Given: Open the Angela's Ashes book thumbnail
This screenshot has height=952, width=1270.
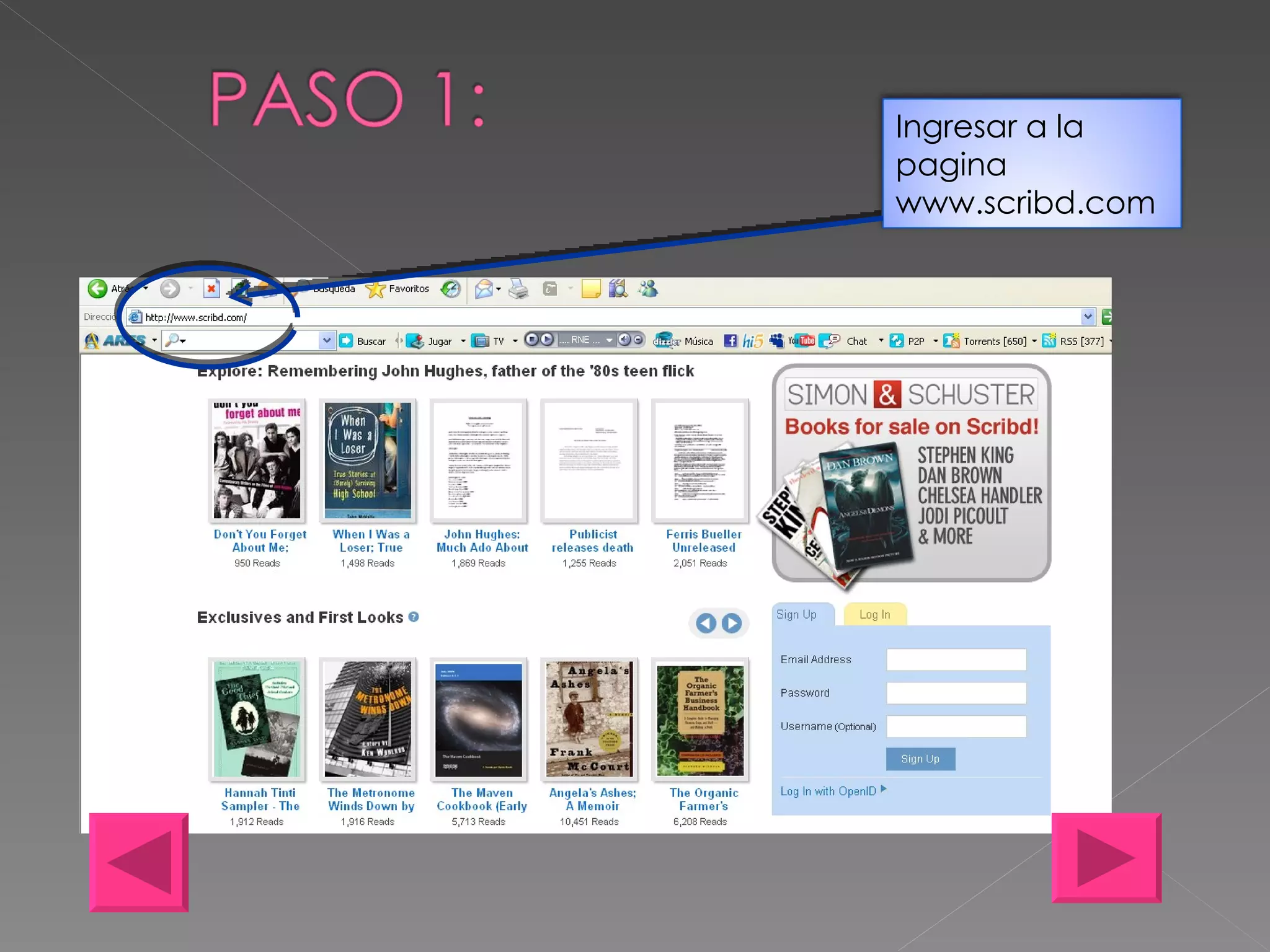Looking at the screenshot, I should pyautogui.click(x=589, y=719).
